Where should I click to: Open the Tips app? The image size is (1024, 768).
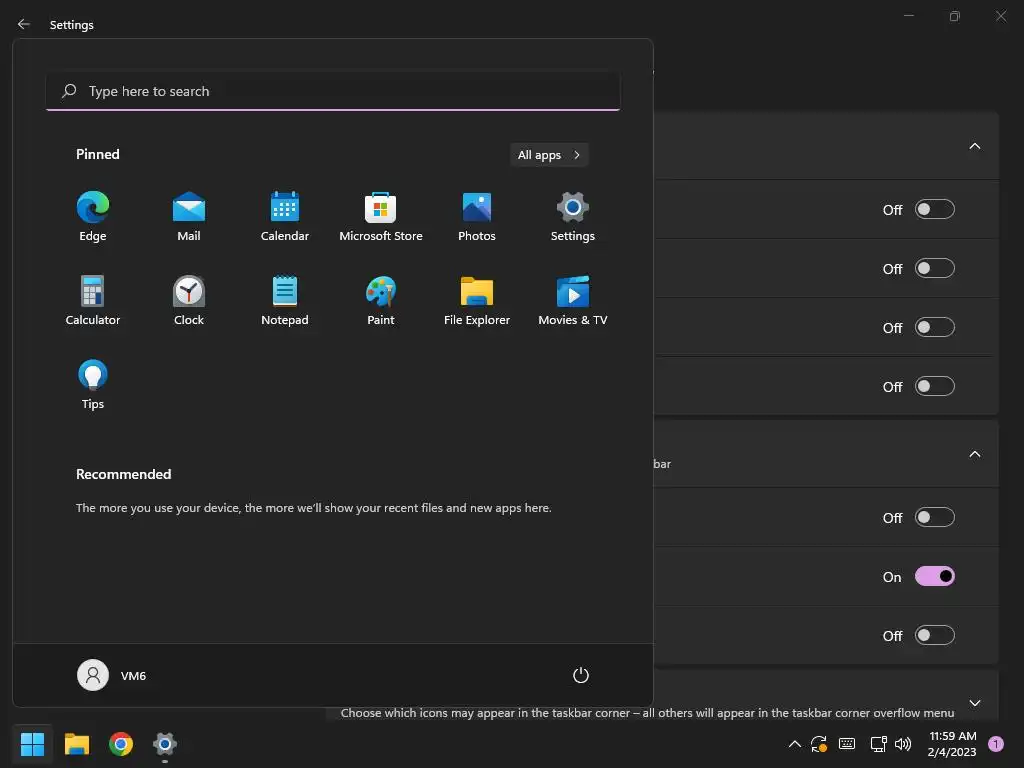(x=93, y=385)
